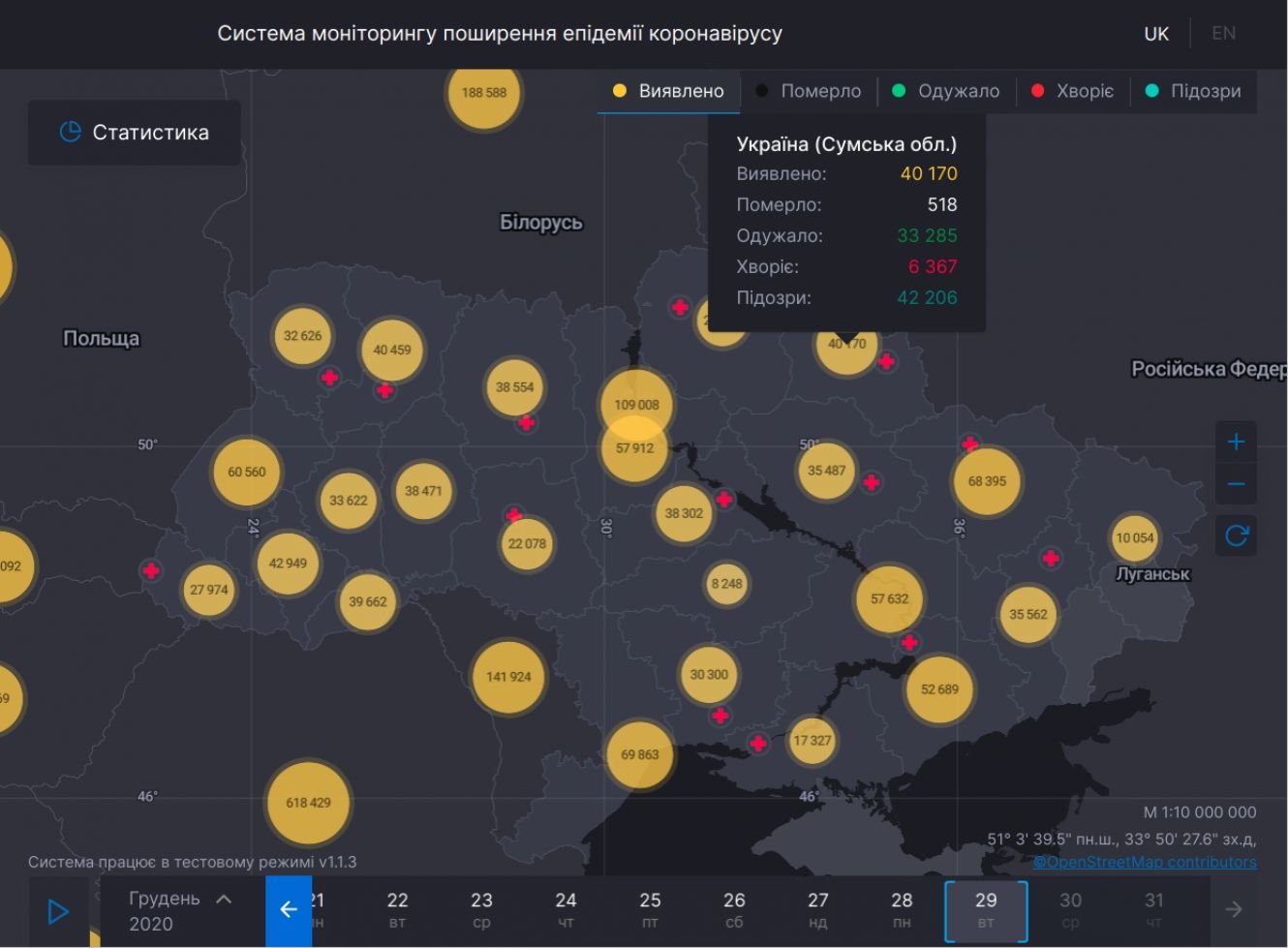Select the Підозри indicator tab

(1193, 91)
